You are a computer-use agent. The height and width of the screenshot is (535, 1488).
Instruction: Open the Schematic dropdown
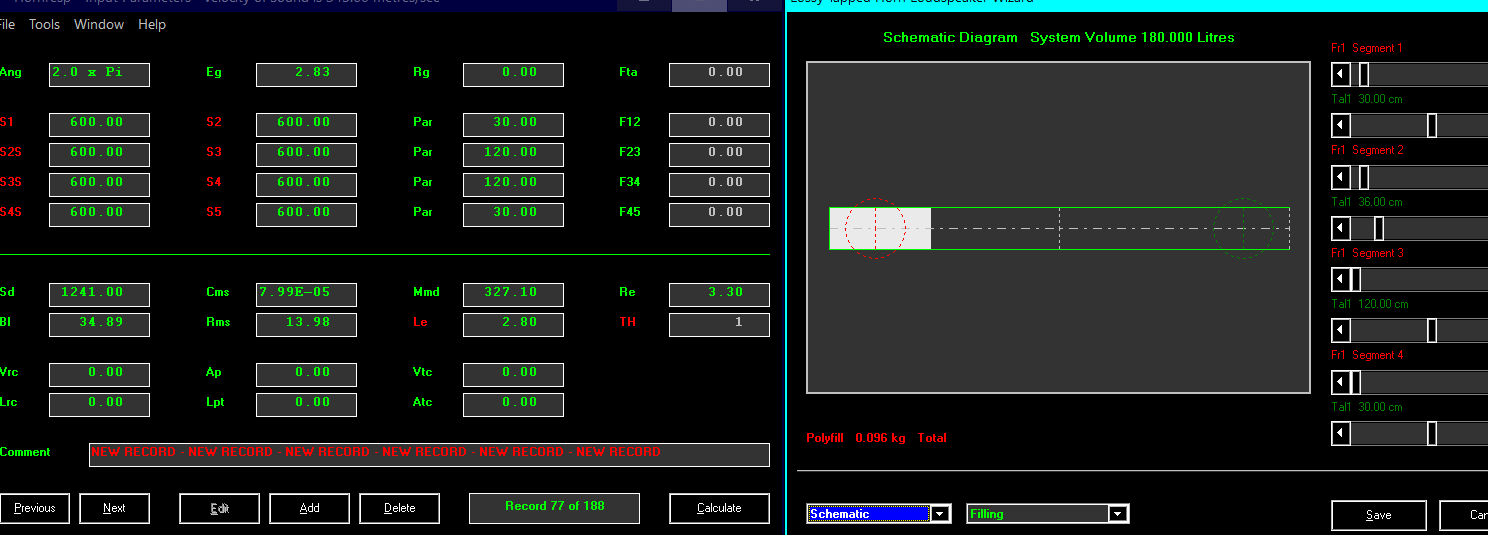[x=941, y=514]
